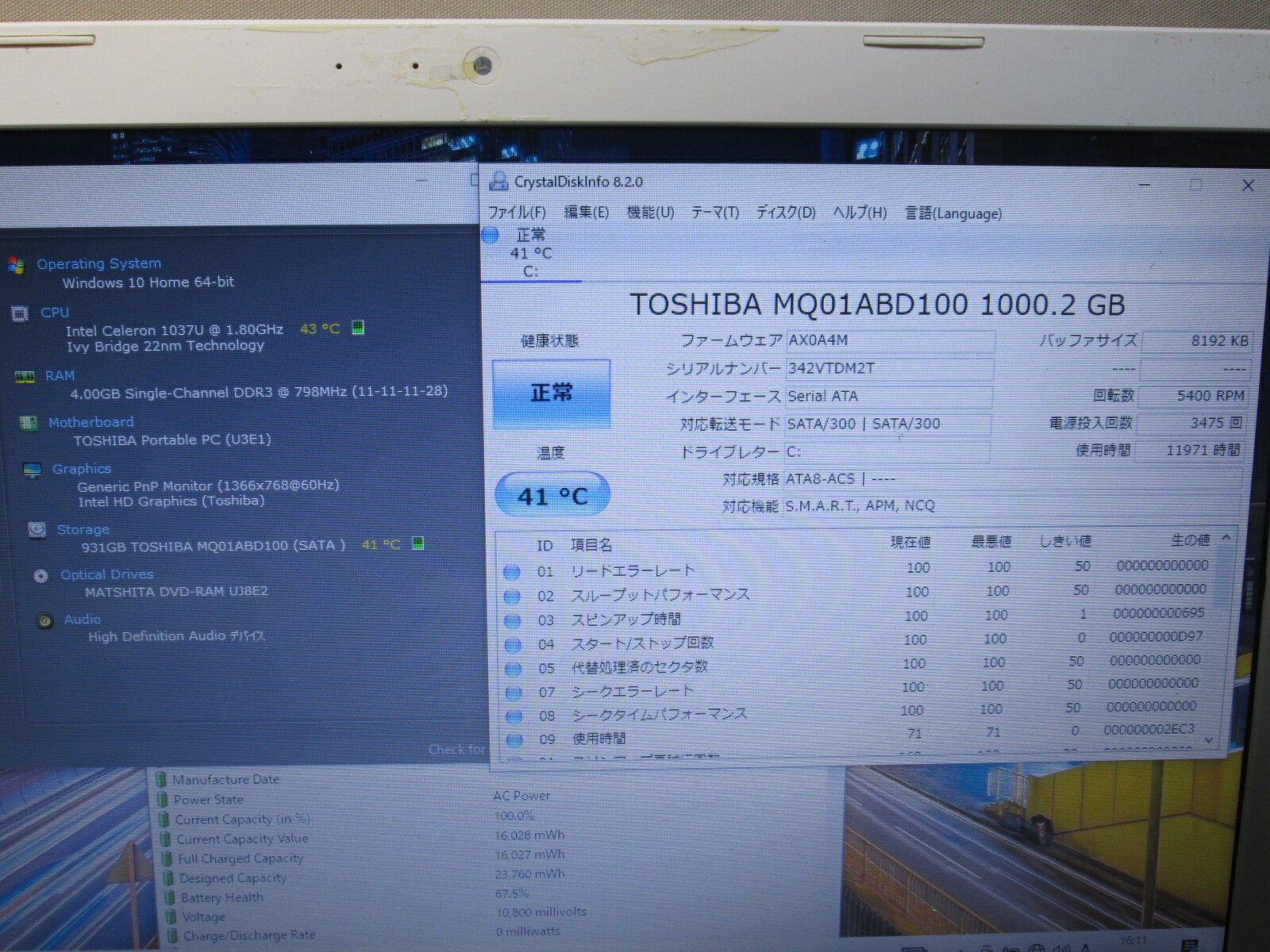1270x952 pixels.
Task: Click the Storage drive icon in Speccy
Action: pyautogui.click(x=37, y=530)
